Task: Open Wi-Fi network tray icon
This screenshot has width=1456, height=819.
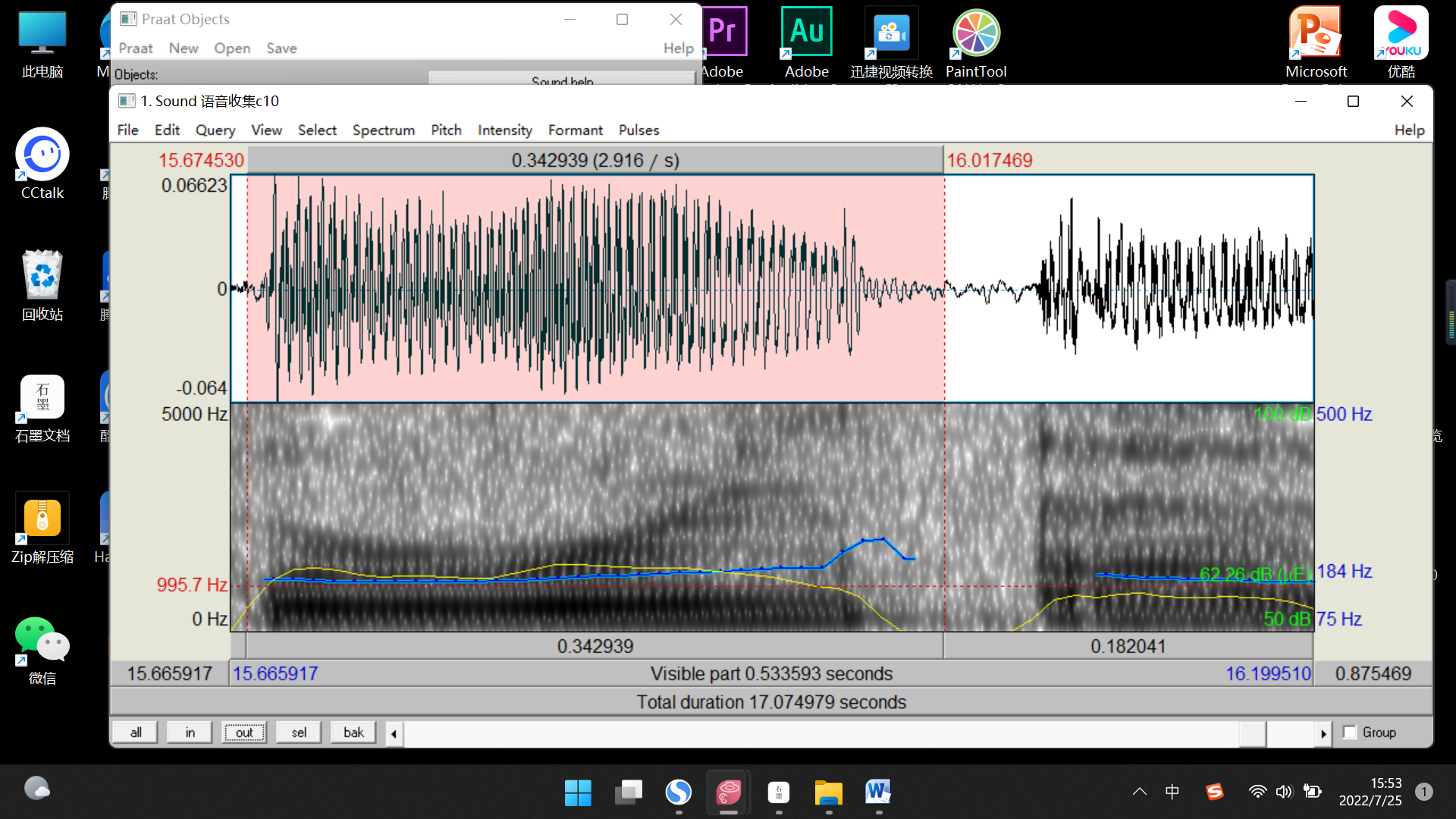Action: pos(1257,792)
